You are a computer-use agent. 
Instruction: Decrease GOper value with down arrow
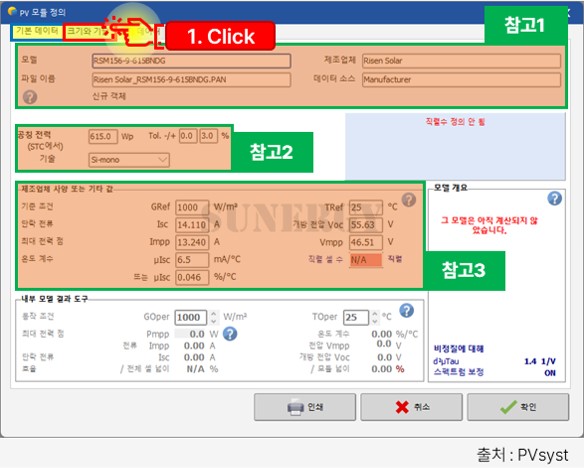click(214, 321)
